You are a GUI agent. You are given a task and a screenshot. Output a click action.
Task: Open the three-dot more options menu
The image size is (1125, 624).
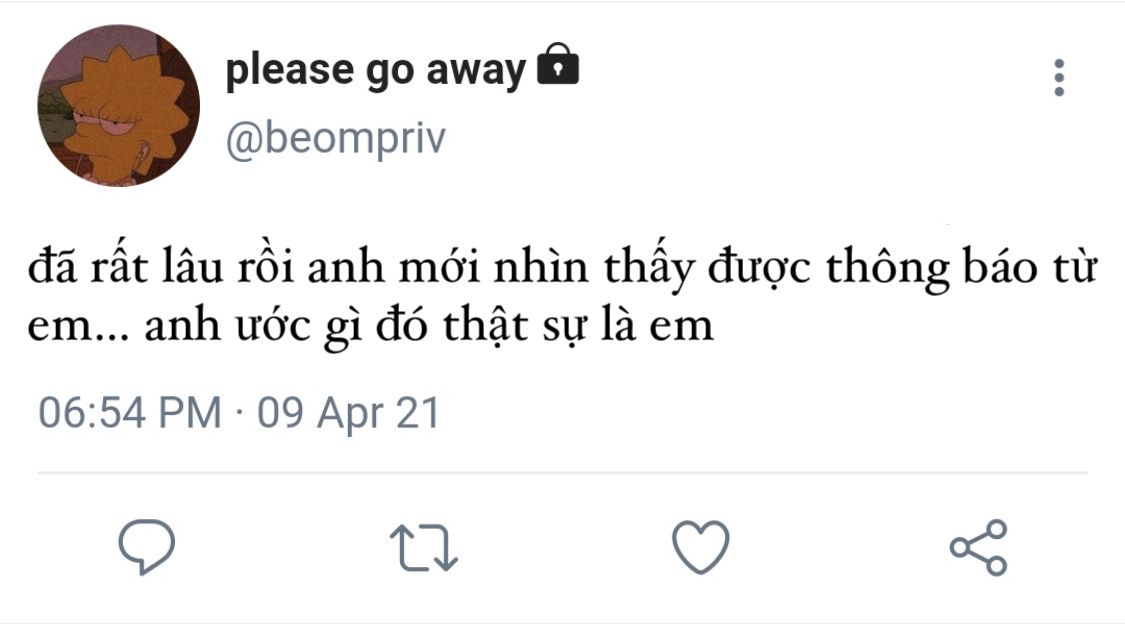pyautogui.click(x=1059, y=78)
